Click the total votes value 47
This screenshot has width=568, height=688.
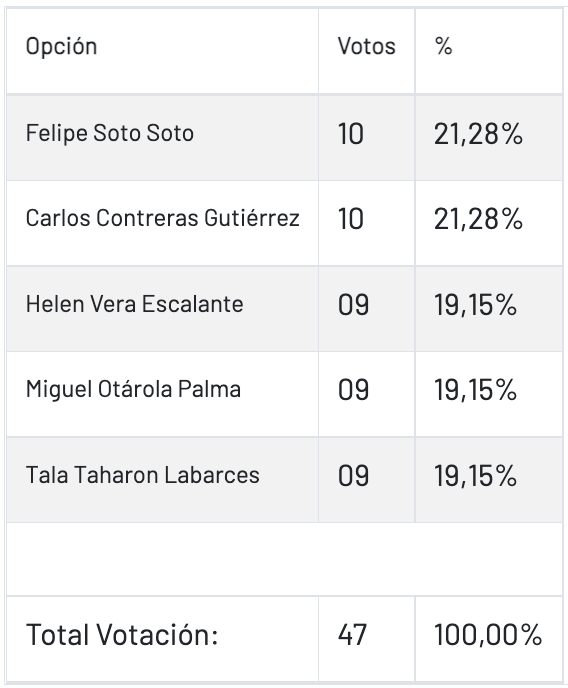(x=352, y=635)
